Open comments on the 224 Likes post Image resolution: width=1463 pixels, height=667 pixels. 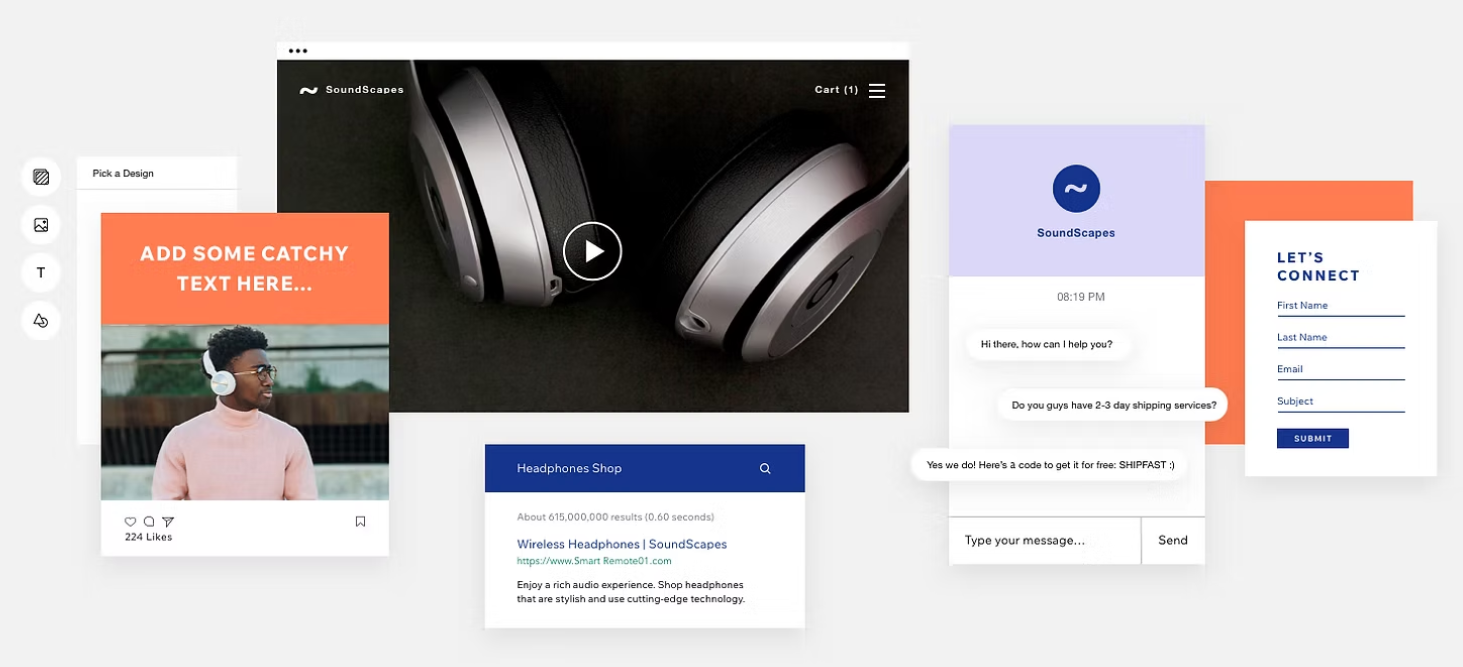[x=149, y=521]
